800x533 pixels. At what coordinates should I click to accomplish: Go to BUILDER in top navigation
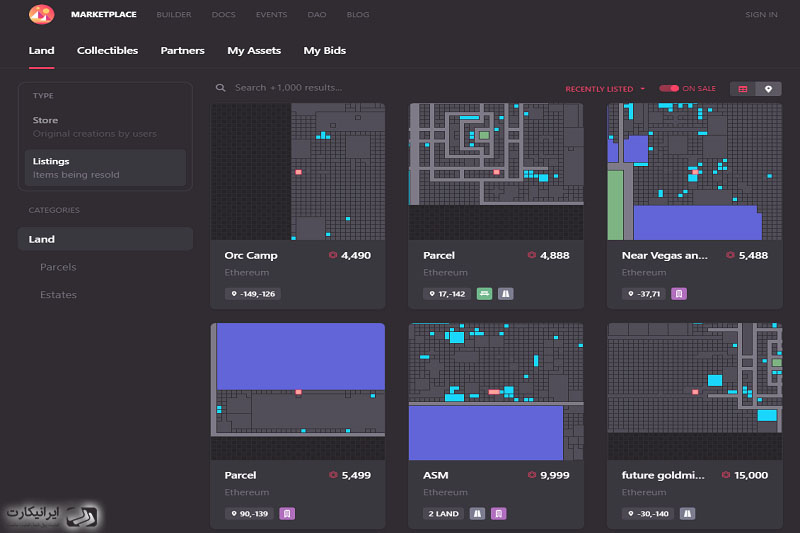coord(174,14)
